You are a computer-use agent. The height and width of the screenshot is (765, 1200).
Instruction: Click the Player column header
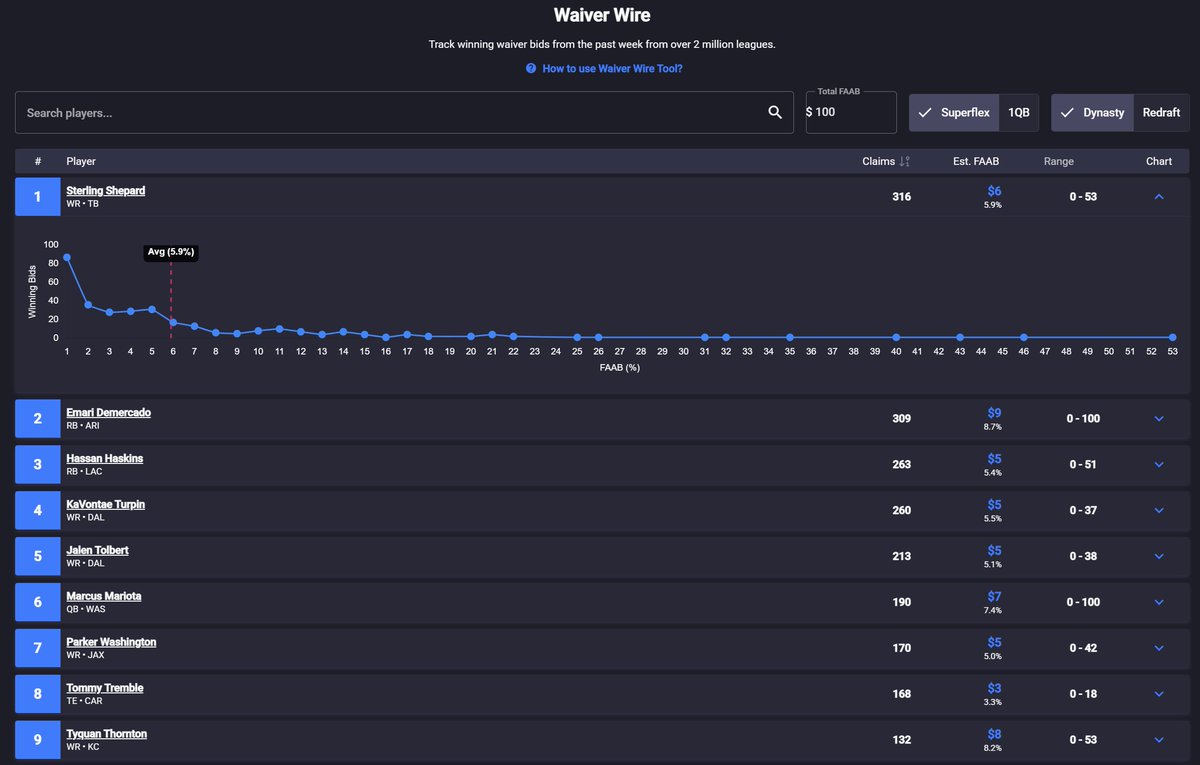tap(81, 162)
